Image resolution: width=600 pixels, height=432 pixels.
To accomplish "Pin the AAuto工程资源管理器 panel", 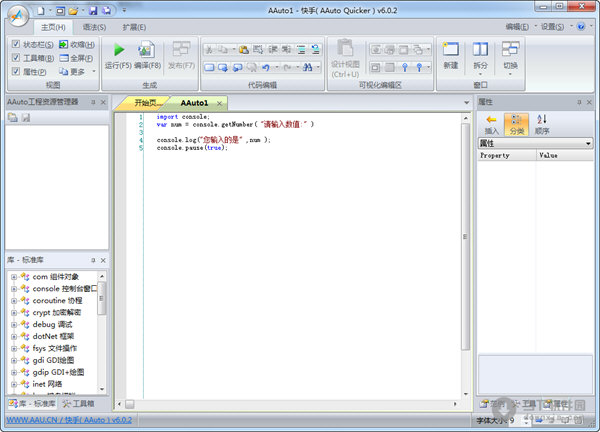I will [x=93, y=102].
